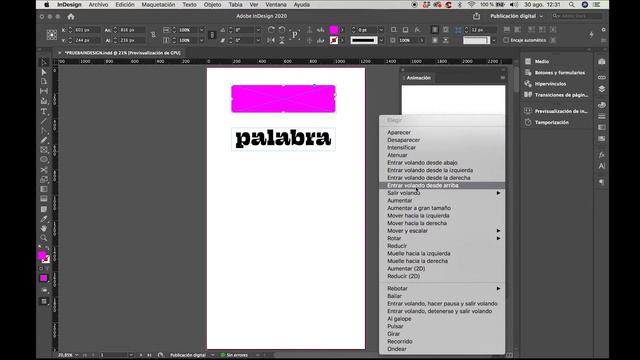Select the Animación panel tab
Image resolution: width=640 pixels, height=360 pixels.
(418, 78)
